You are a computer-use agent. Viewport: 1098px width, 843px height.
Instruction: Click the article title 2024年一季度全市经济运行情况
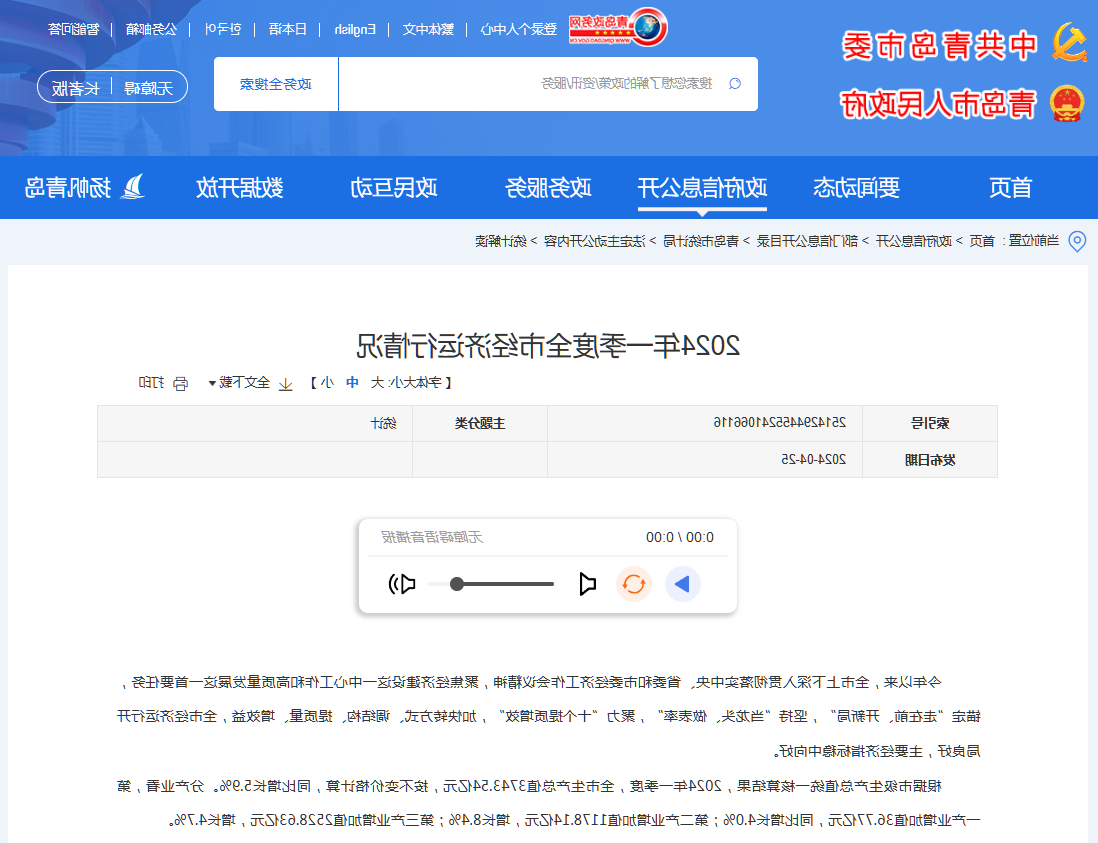(548, 346)
